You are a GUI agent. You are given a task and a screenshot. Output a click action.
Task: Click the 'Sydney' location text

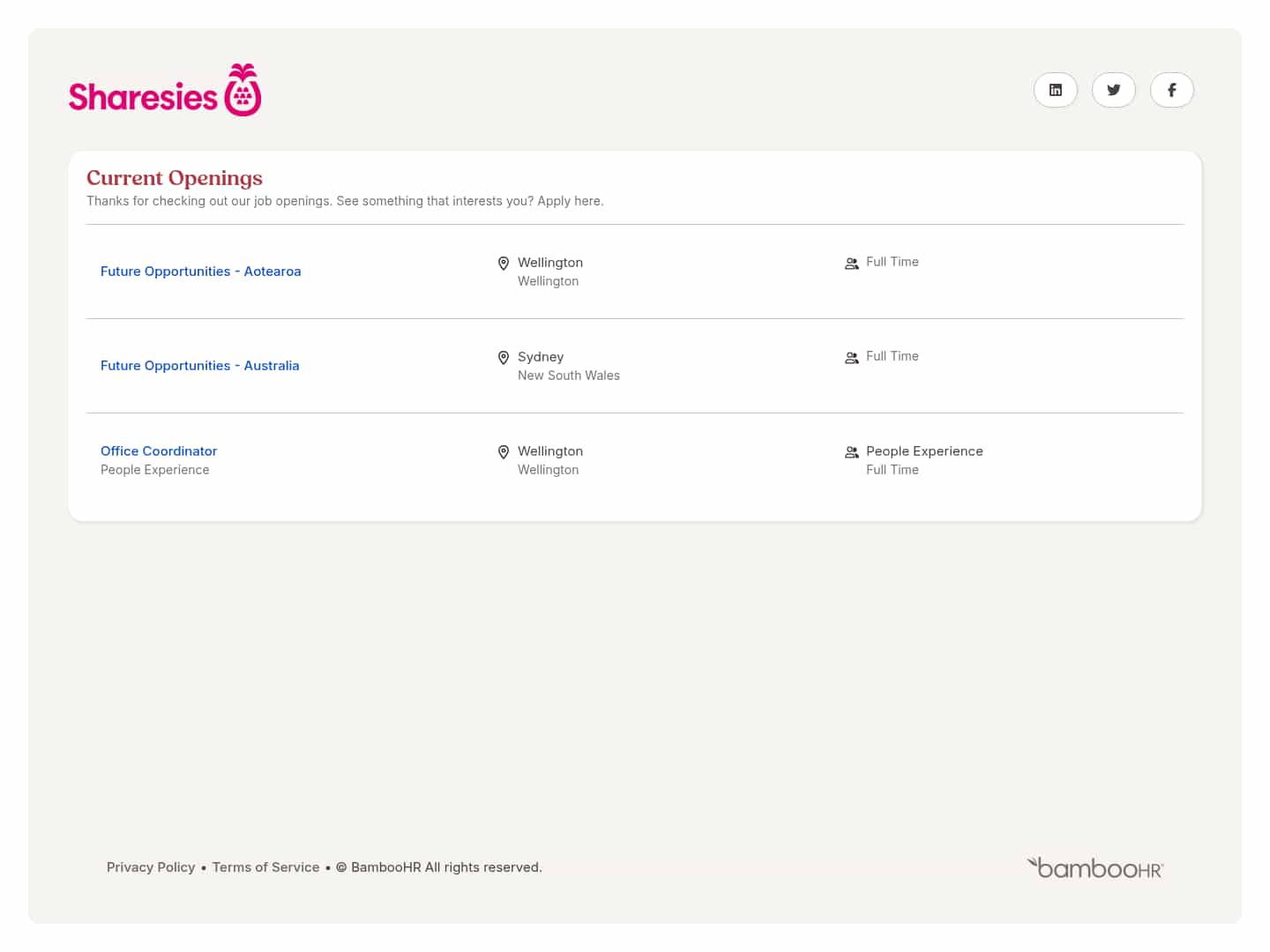541,357
